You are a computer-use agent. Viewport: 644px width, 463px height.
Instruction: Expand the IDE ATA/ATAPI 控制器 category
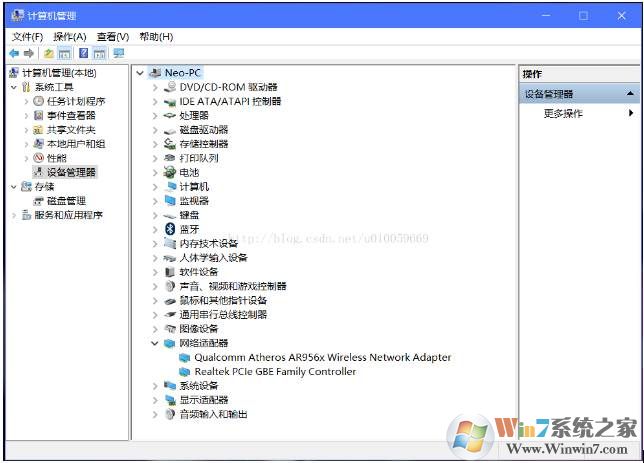pos(155,101)
